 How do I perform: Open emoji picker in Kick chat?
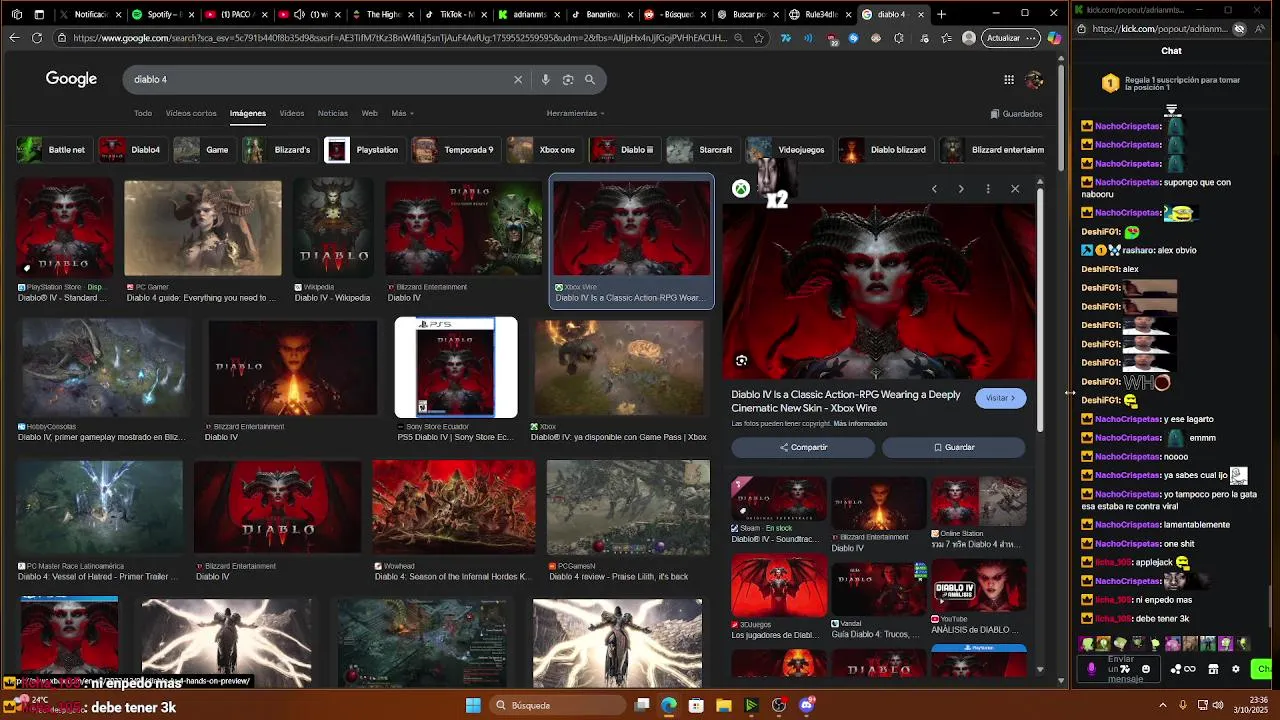(x=1146, y=669)
